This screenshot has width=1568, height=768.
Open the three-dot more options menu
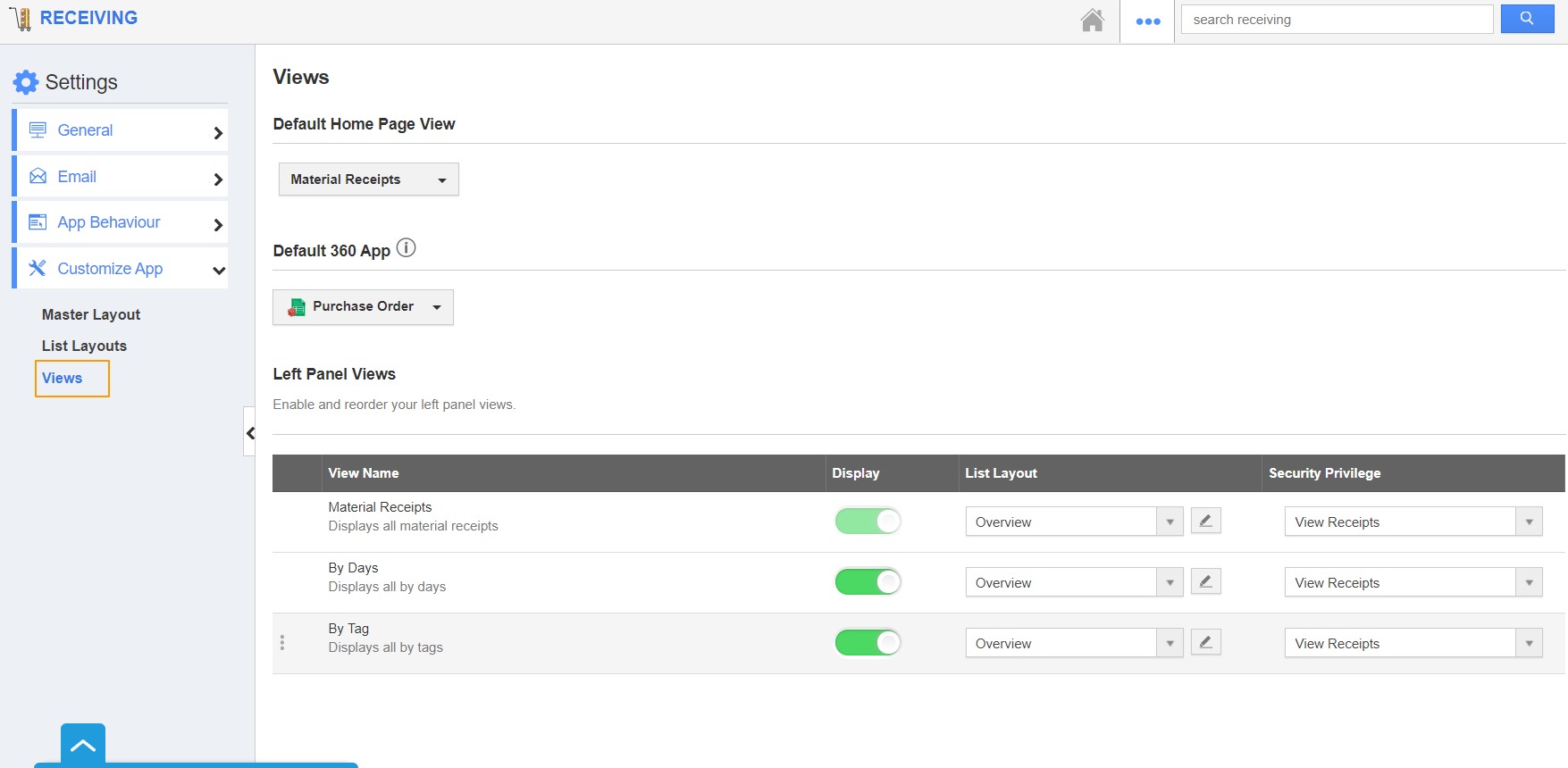coord(1148,21)
